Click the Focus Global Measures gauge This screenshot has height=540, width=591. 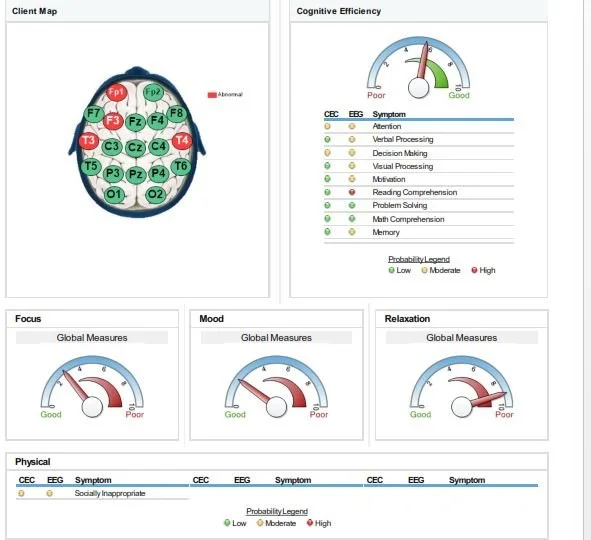point(92,386)
